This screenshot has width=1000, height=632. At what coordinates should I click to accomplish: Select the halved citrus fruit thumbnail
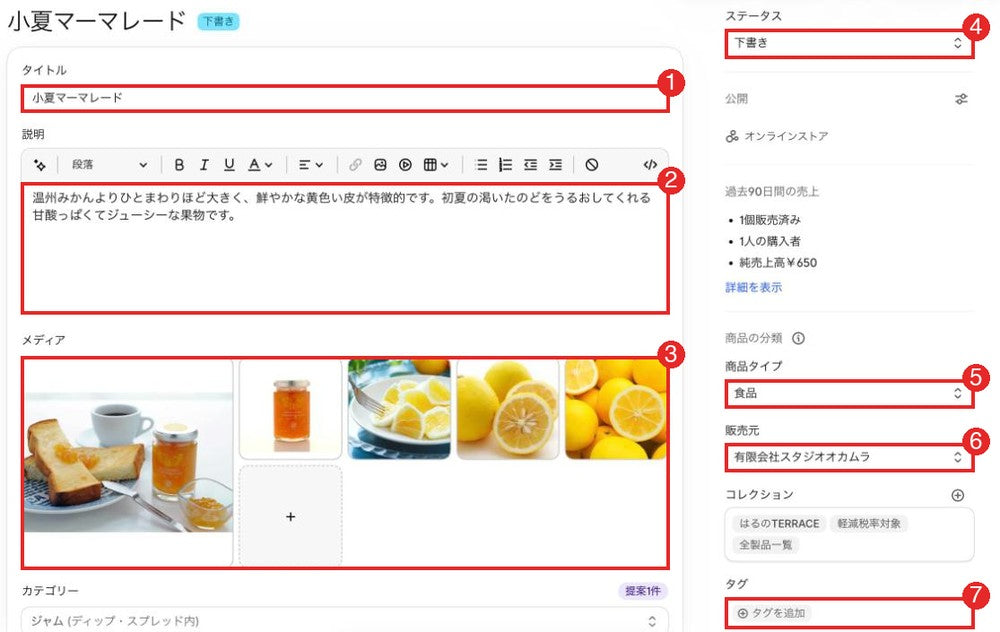tap(508, 409)
